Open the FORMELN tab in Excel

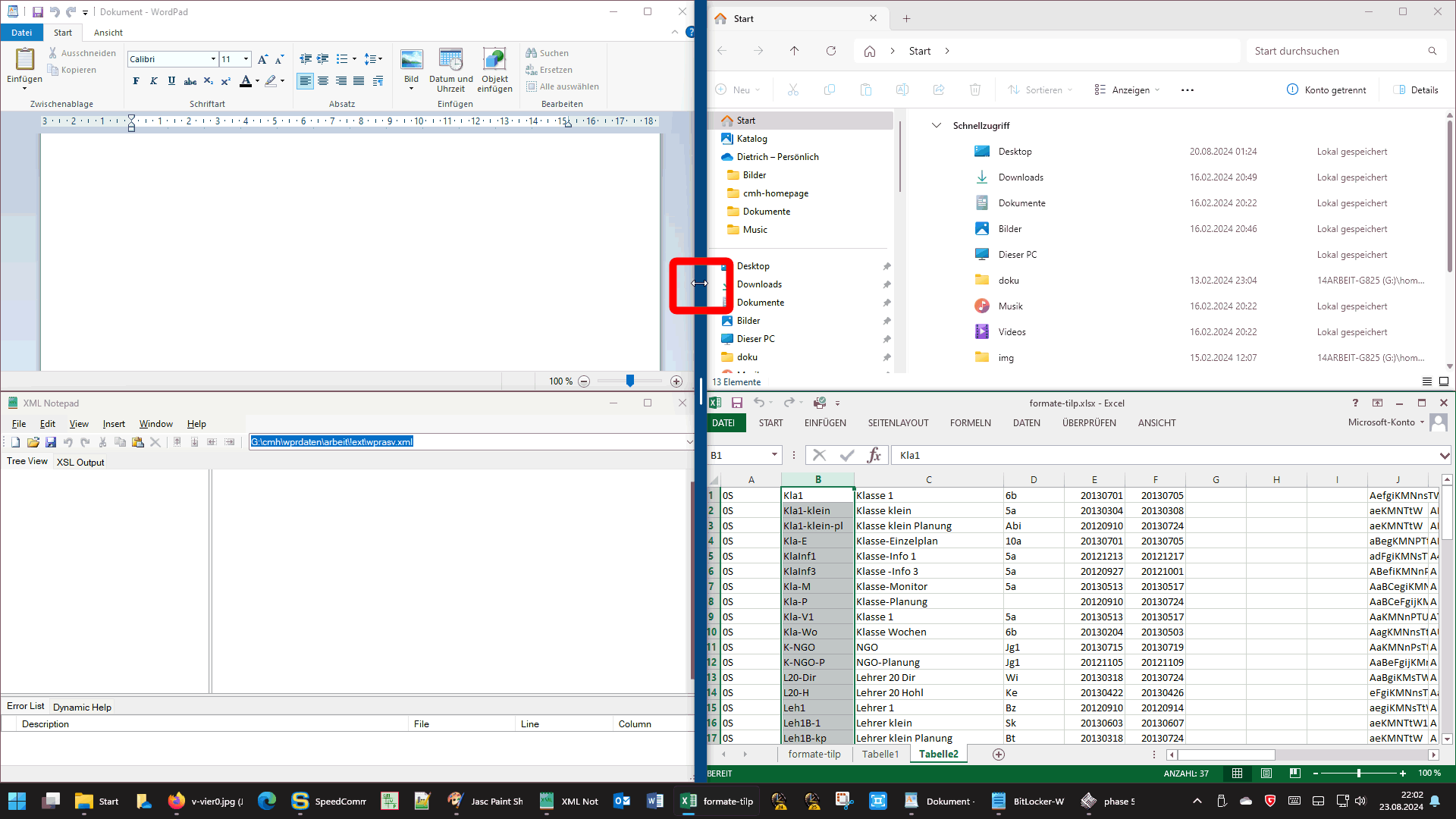tap(970, 423)
